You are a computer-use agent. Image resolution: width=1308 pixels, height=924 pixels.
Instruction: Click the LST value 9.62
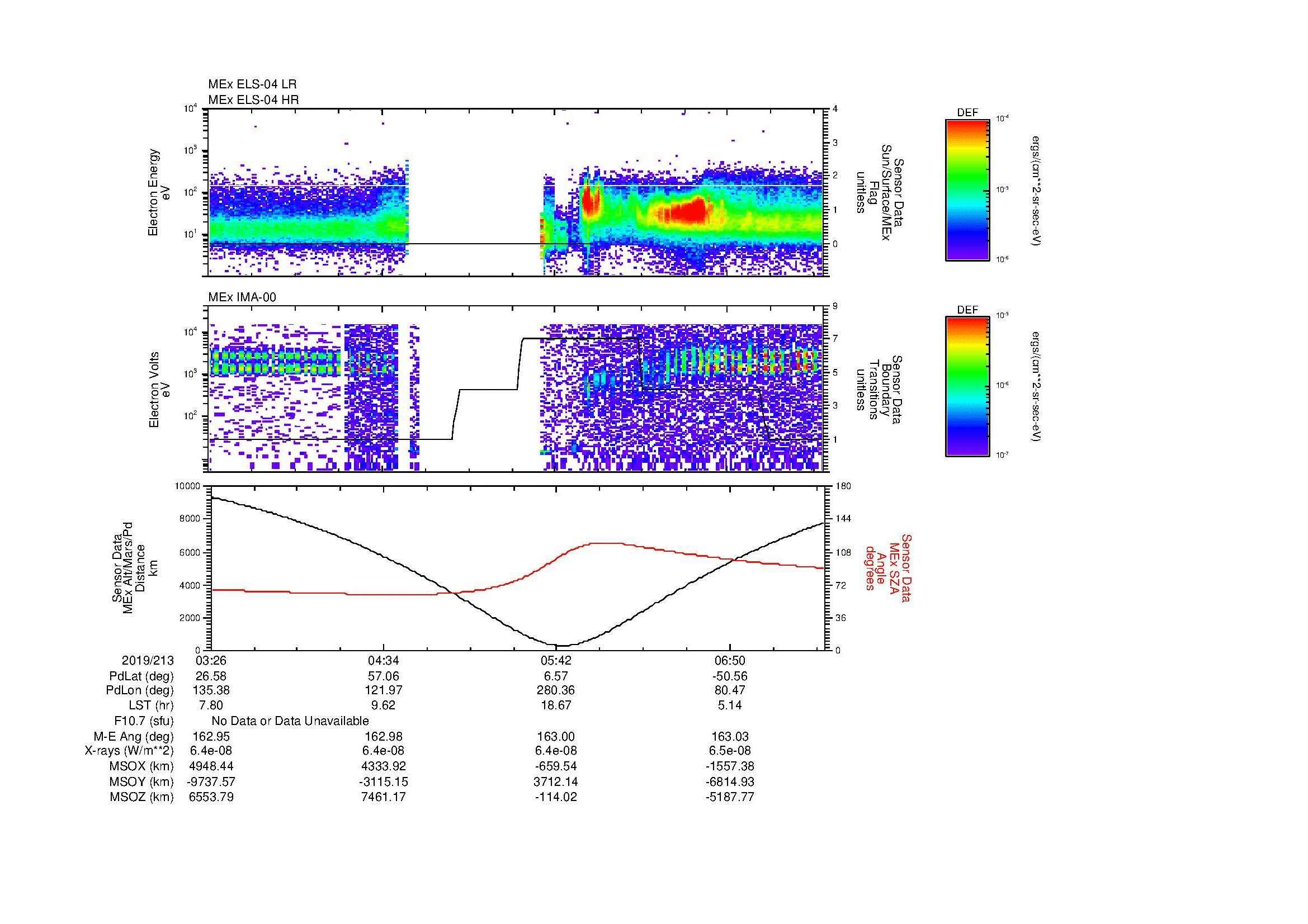coord(384,706)
